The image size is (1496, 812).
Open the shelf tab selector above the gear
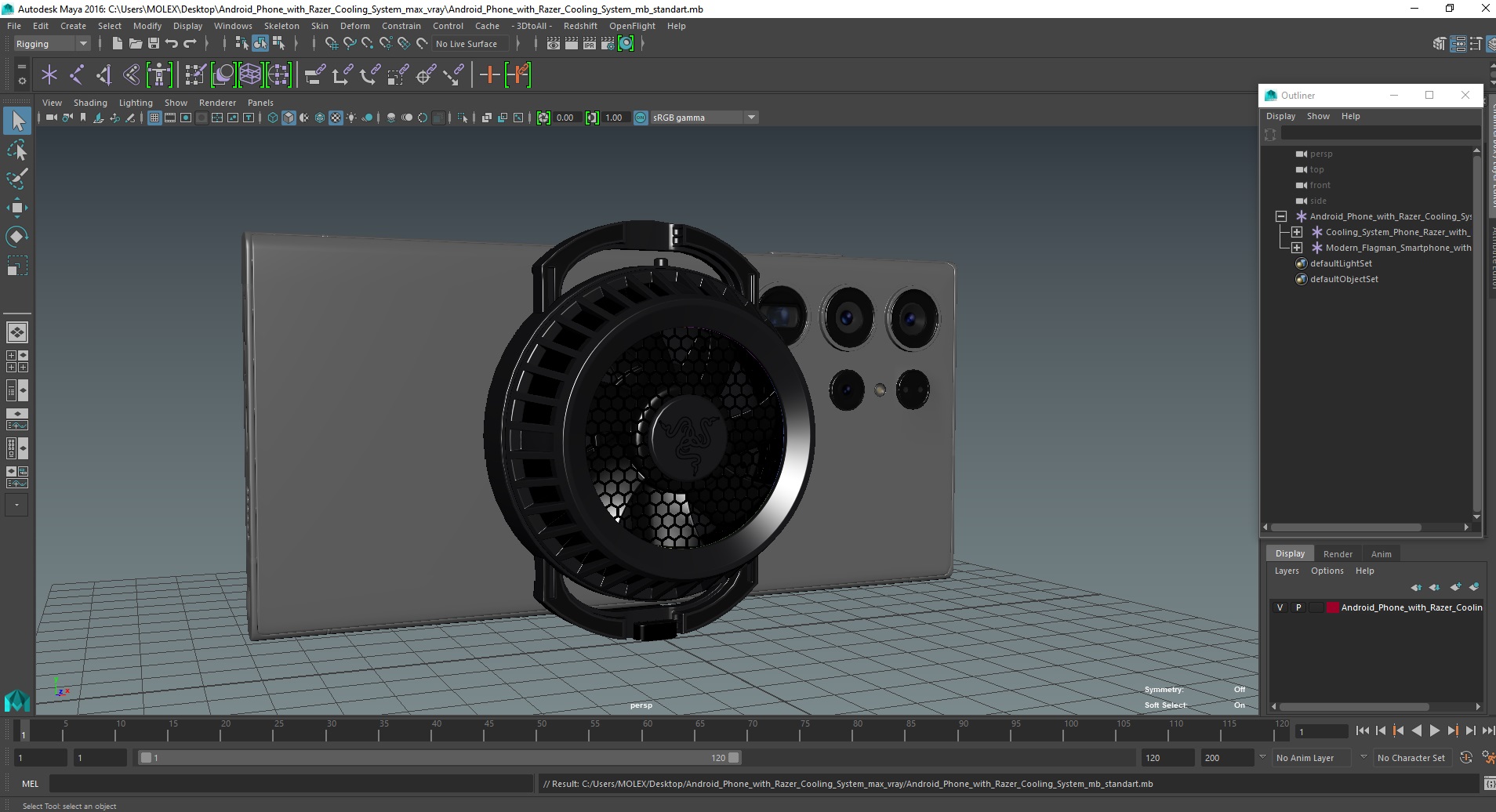pos(22,67)
